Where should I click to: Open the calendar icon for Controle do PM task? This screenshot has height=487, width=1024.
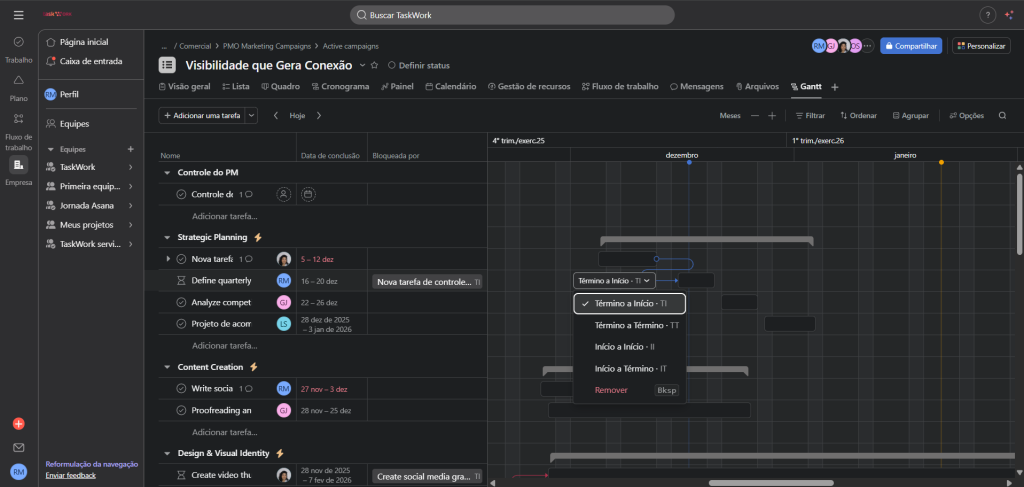point(308,194)
